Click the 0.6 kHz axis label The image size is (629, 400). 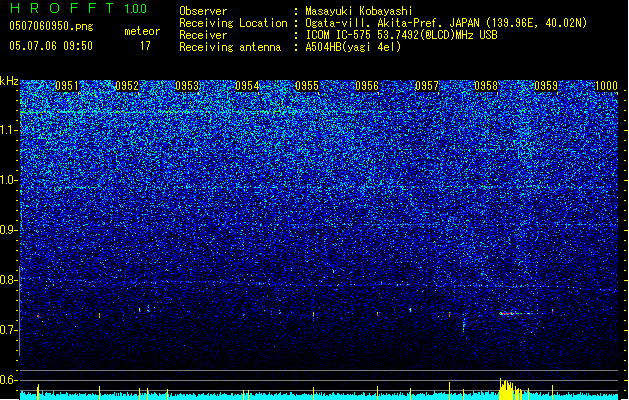pyautogui.click(x=8, y=380)
